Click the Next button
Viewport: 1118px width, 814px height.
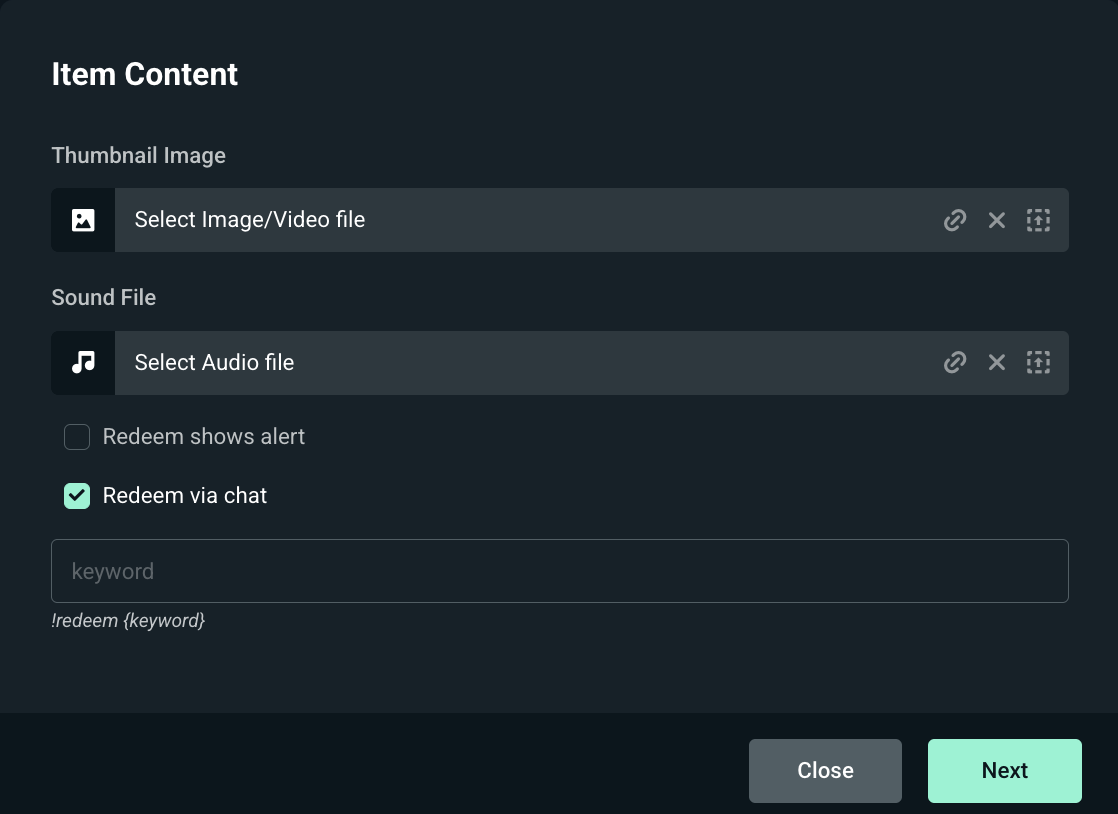[1005, 771]
